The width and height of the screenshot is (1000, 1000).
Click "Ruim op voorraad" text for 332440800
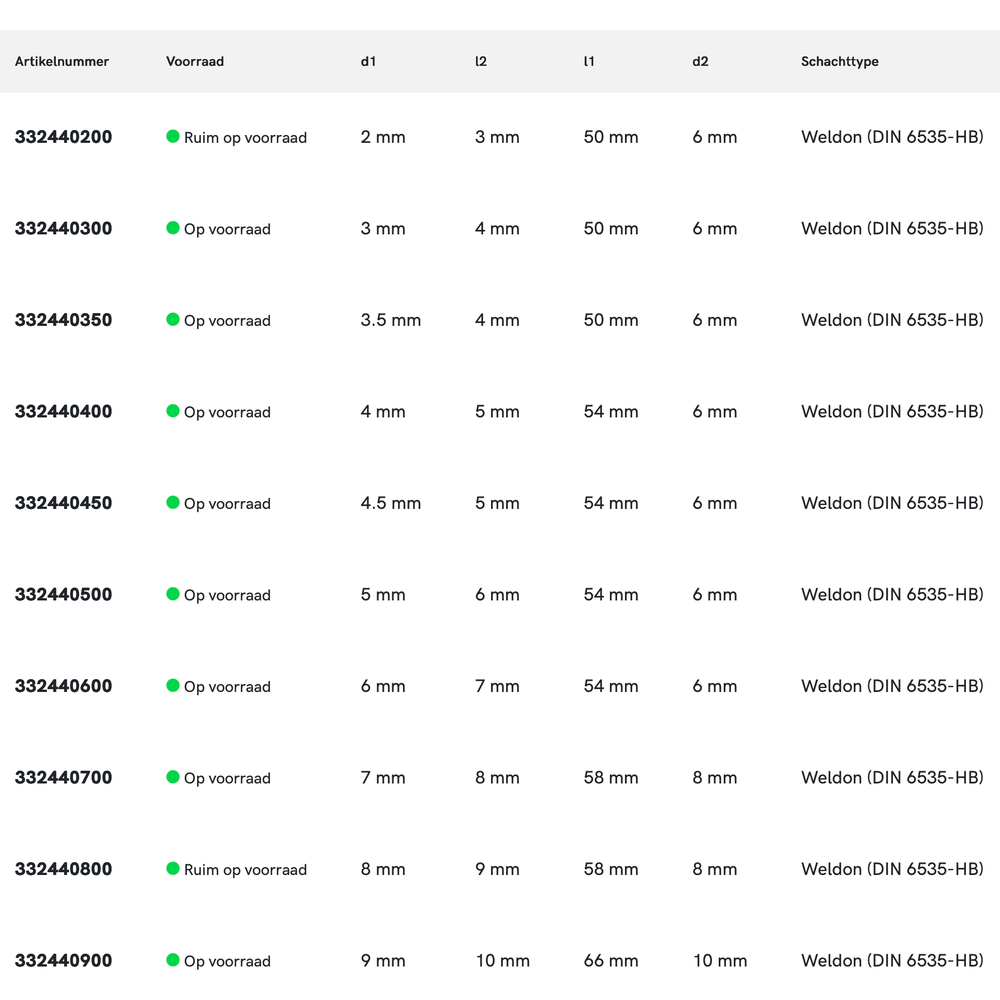[245, 870]
